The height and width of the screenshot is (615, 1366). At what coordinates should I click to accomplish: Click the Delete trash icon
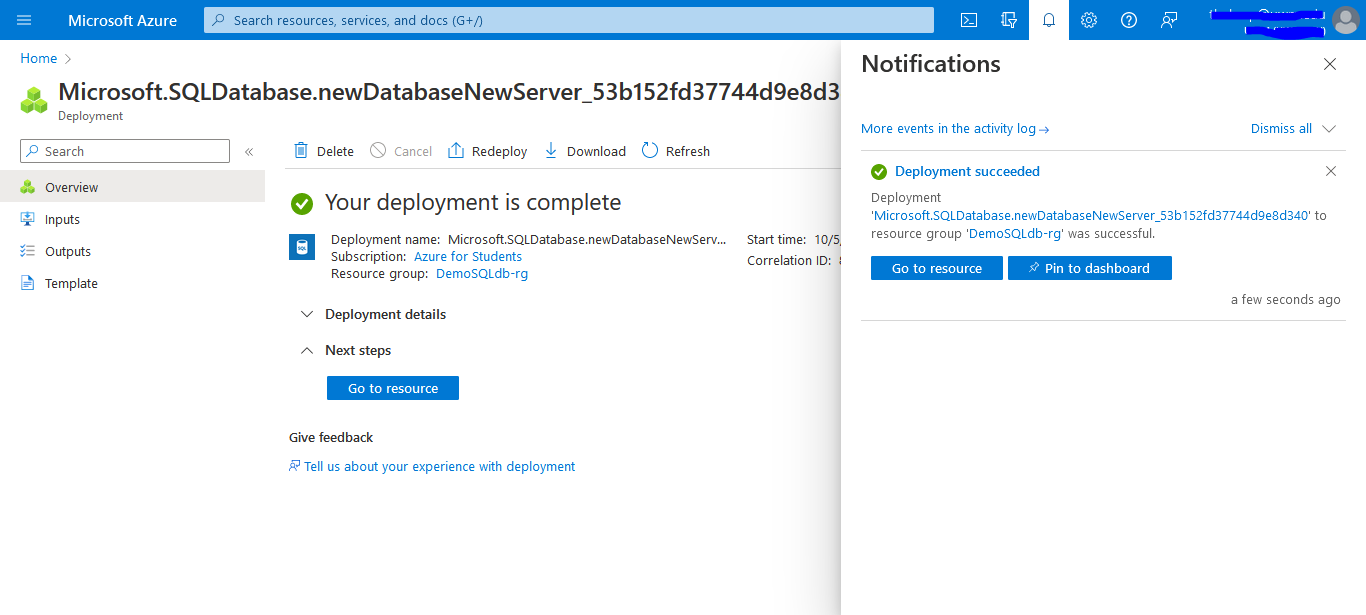coord(301,151)
